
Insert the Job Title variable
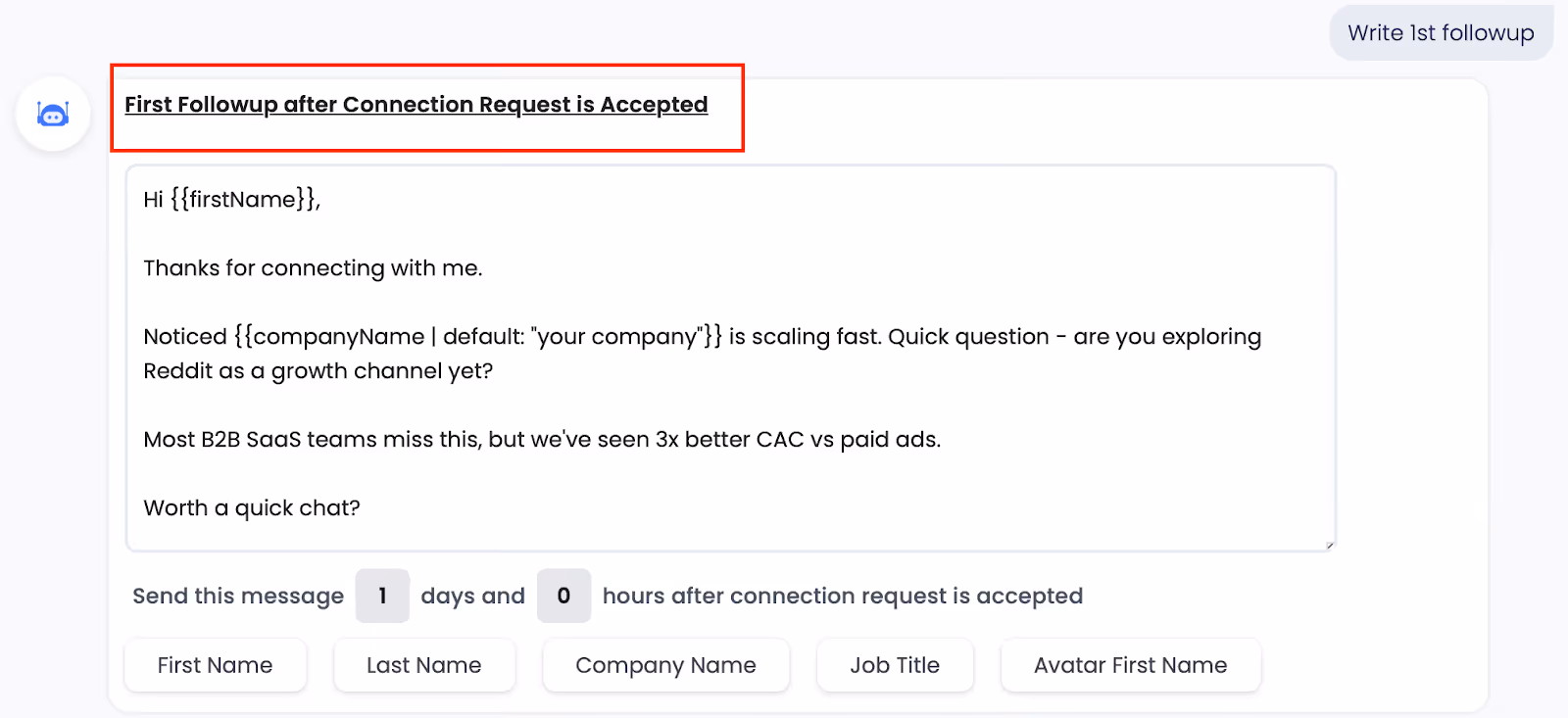pyautogui.click(x=895, y=665)
